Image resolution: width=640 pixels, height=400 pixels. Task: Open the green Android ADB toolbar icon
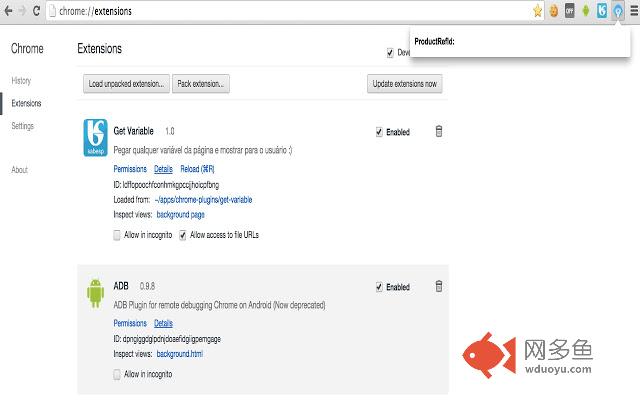[x=585, y=11]
